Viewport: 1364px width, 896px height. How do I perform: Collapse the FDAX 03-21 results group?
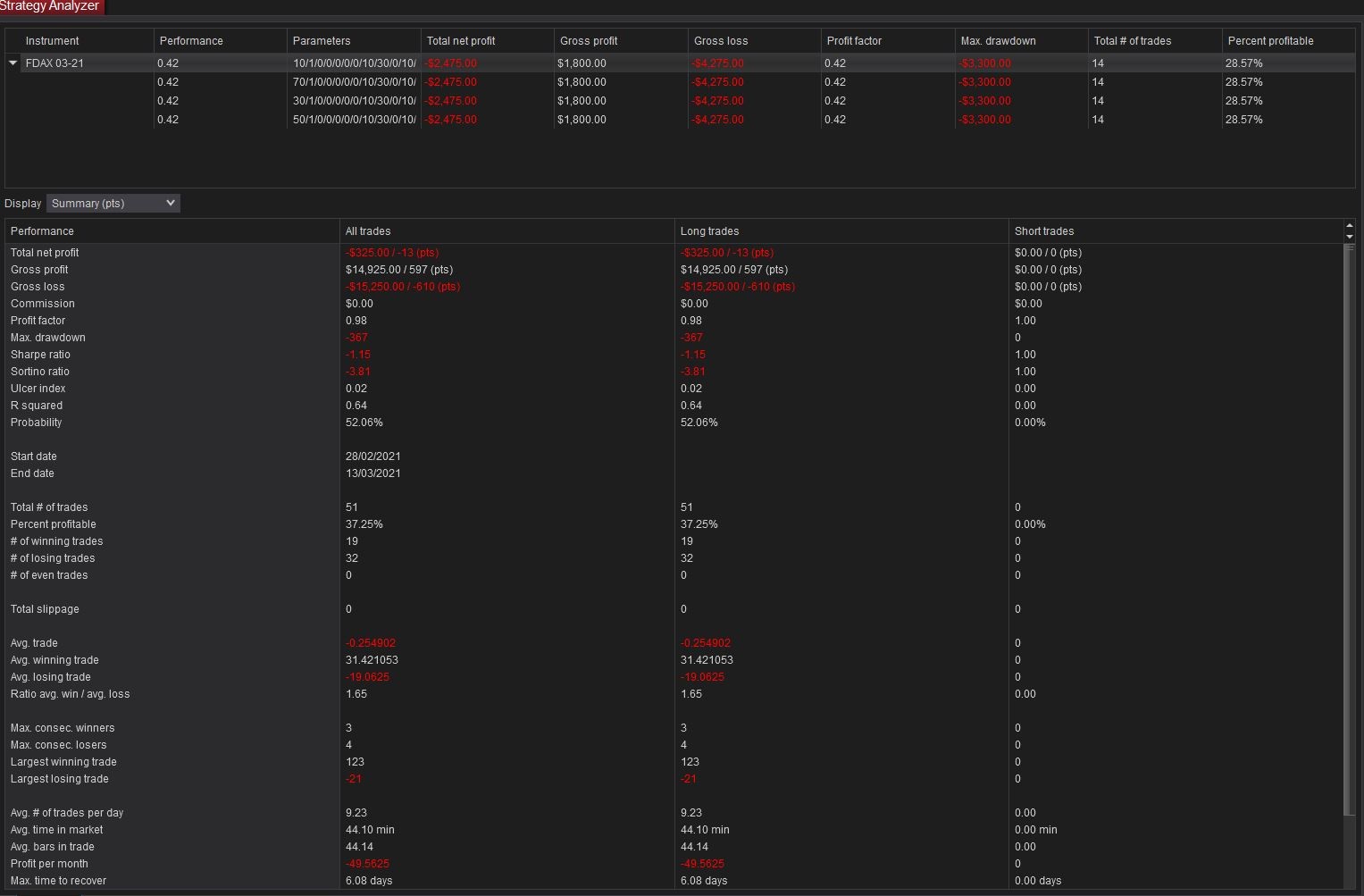[13, 63]
